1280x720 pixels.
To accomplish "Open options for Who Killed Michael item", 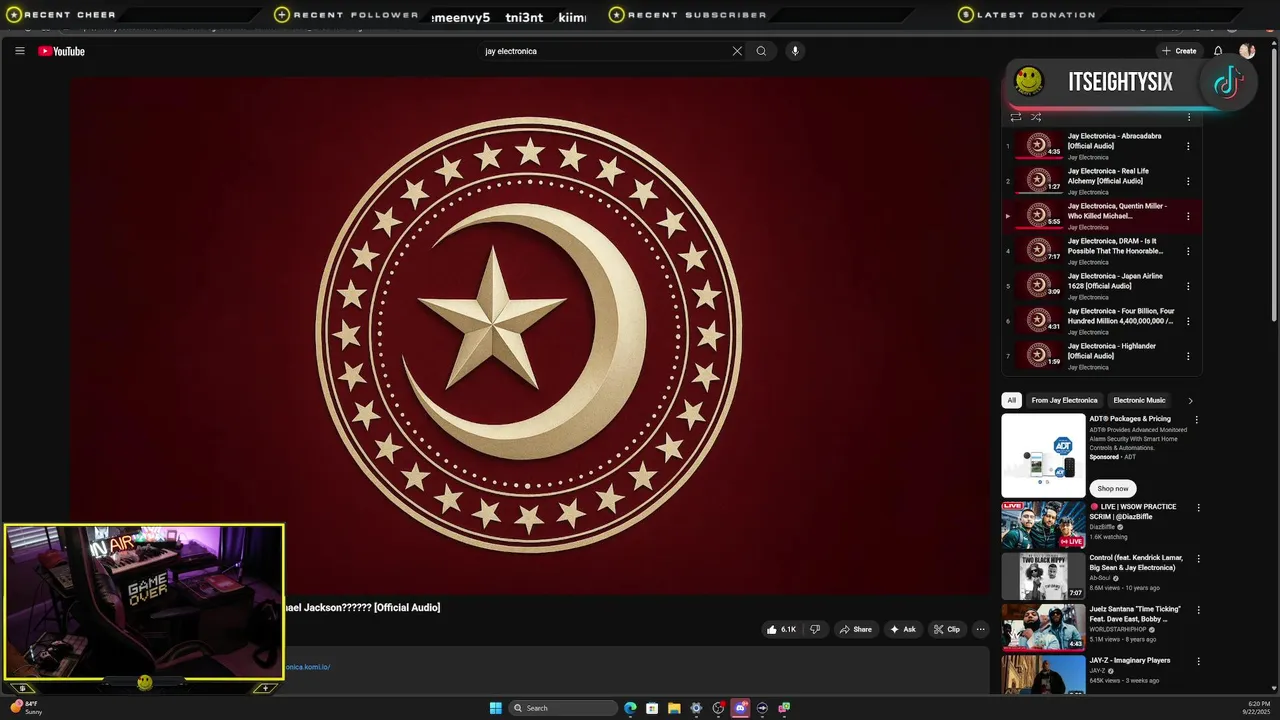I will coord(1188,216).
